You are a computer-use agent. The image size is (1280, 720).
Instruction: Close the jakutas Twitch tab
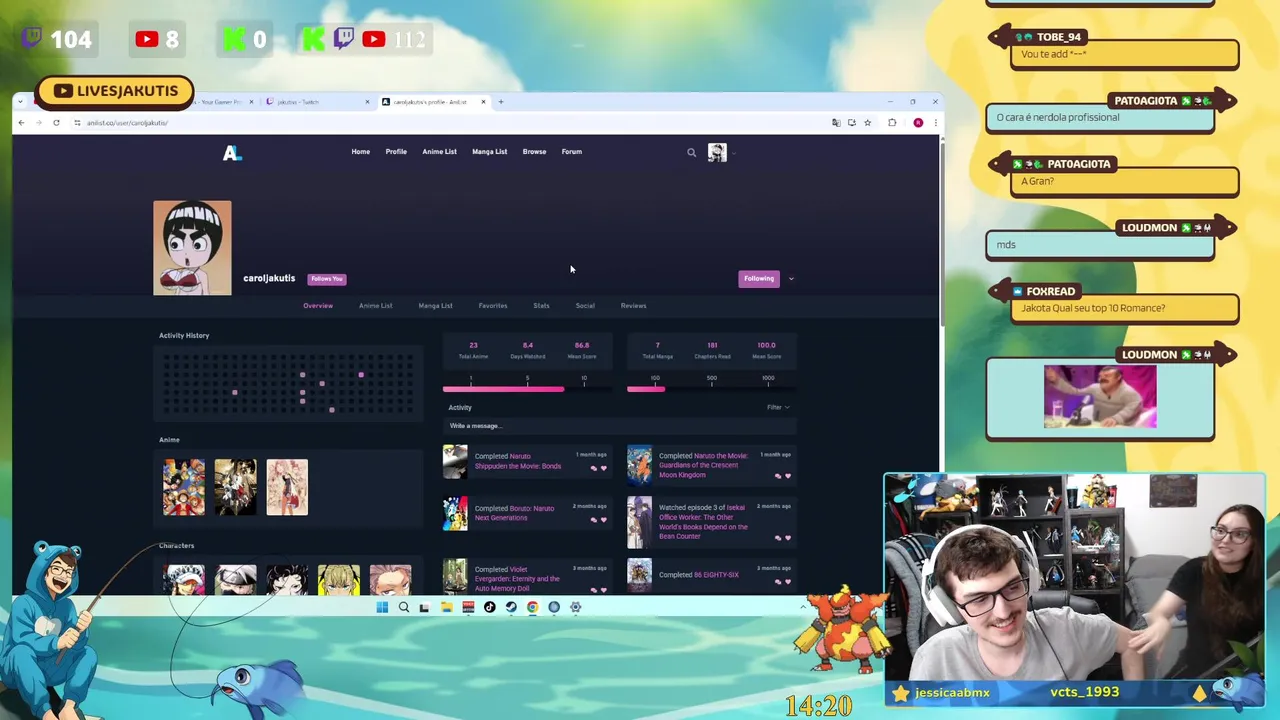tap(367, 102)
